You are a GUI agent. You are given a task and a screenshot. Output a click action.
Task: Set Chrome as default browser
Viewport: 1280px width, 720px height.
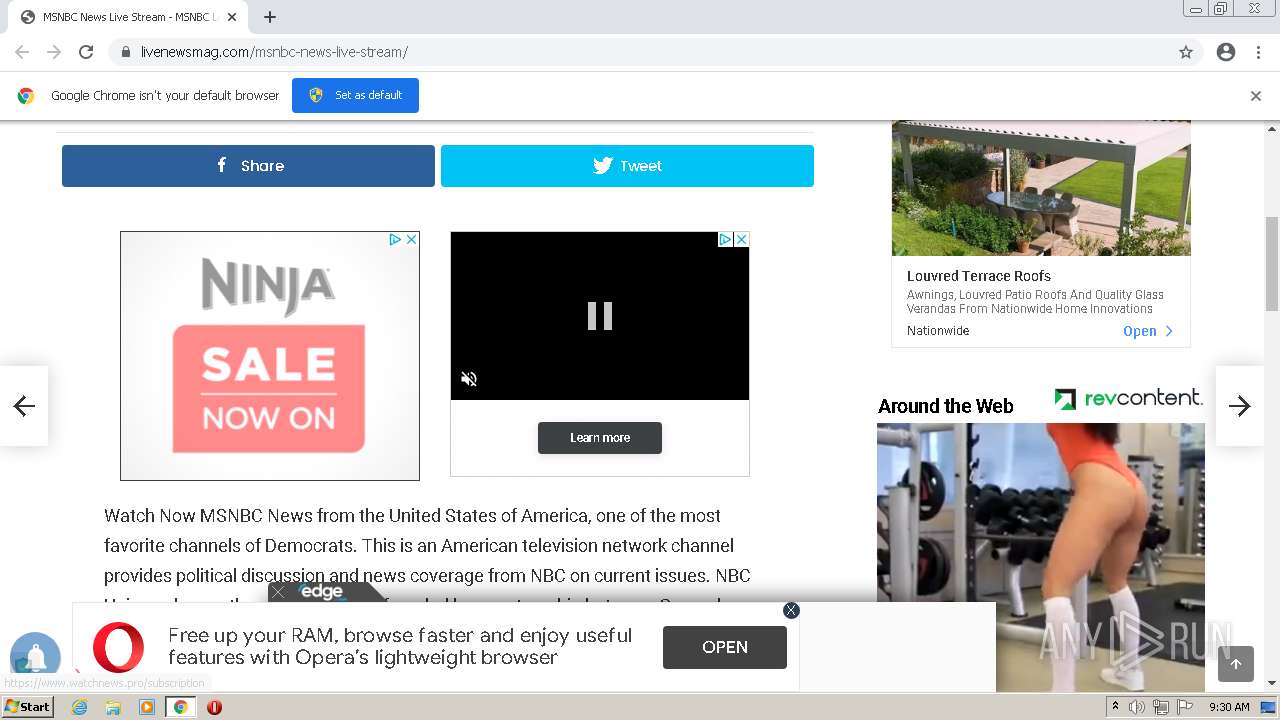pyautogui.click(x=355, y=95)
